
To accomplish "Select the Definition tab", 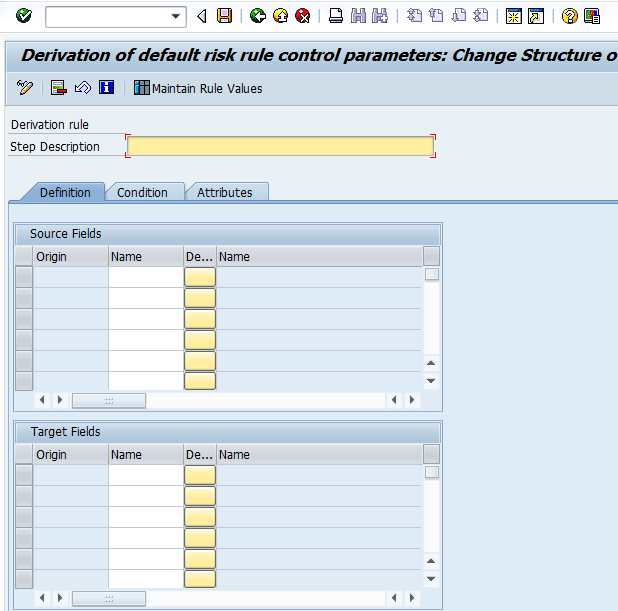I will [65, 192].
